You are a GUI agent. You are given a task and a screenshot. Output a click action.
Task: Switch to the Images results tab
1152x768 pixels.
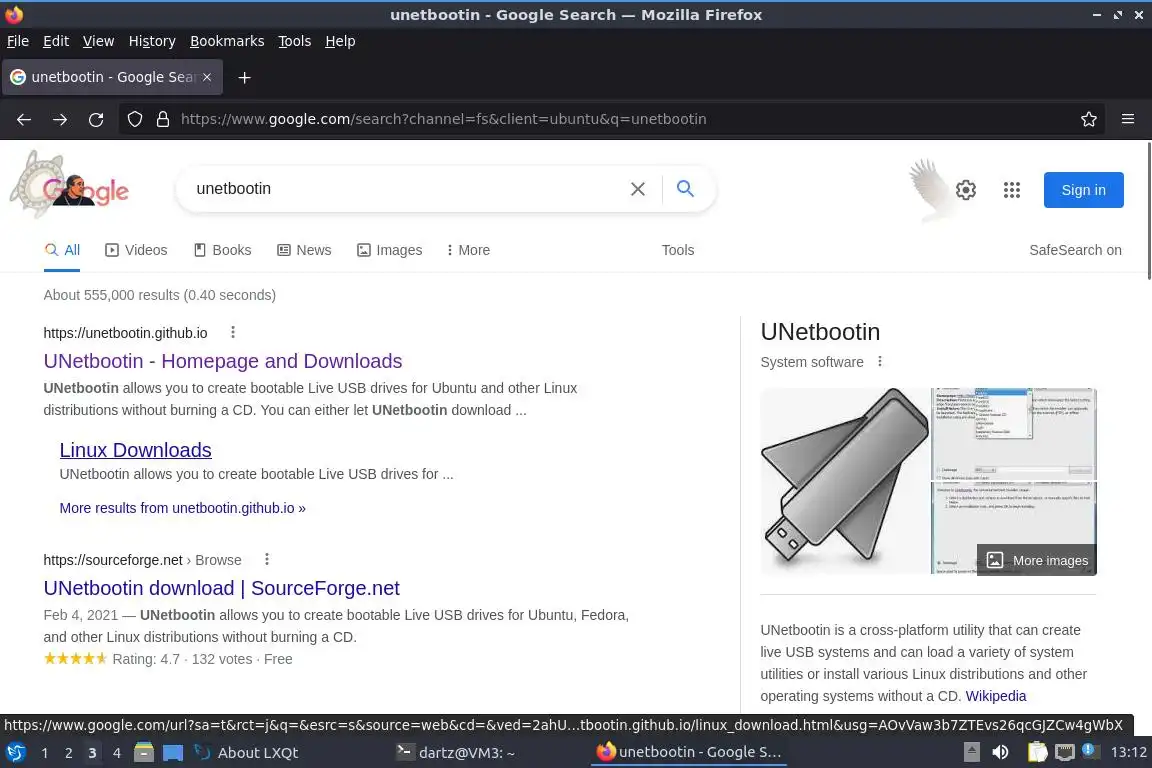point(389,250)
